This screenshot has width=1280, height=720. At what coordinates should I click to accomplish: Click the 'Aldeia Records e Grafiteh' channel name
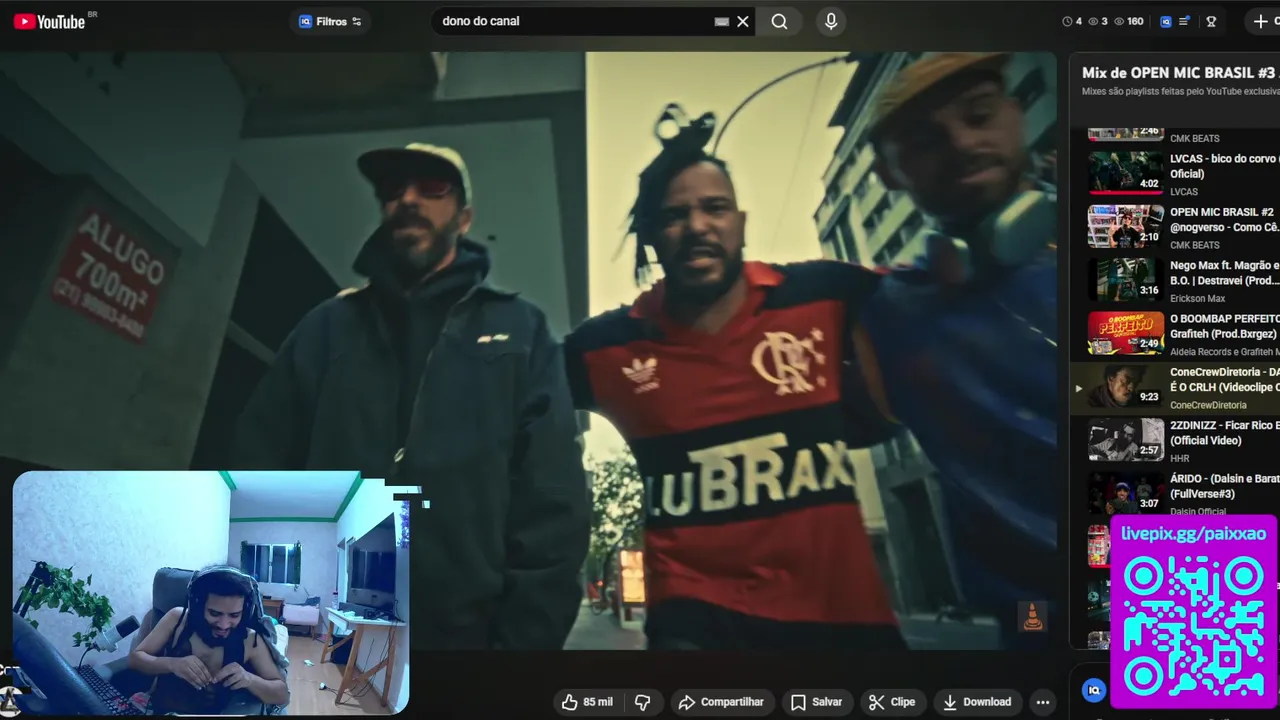click(1224, 352)
